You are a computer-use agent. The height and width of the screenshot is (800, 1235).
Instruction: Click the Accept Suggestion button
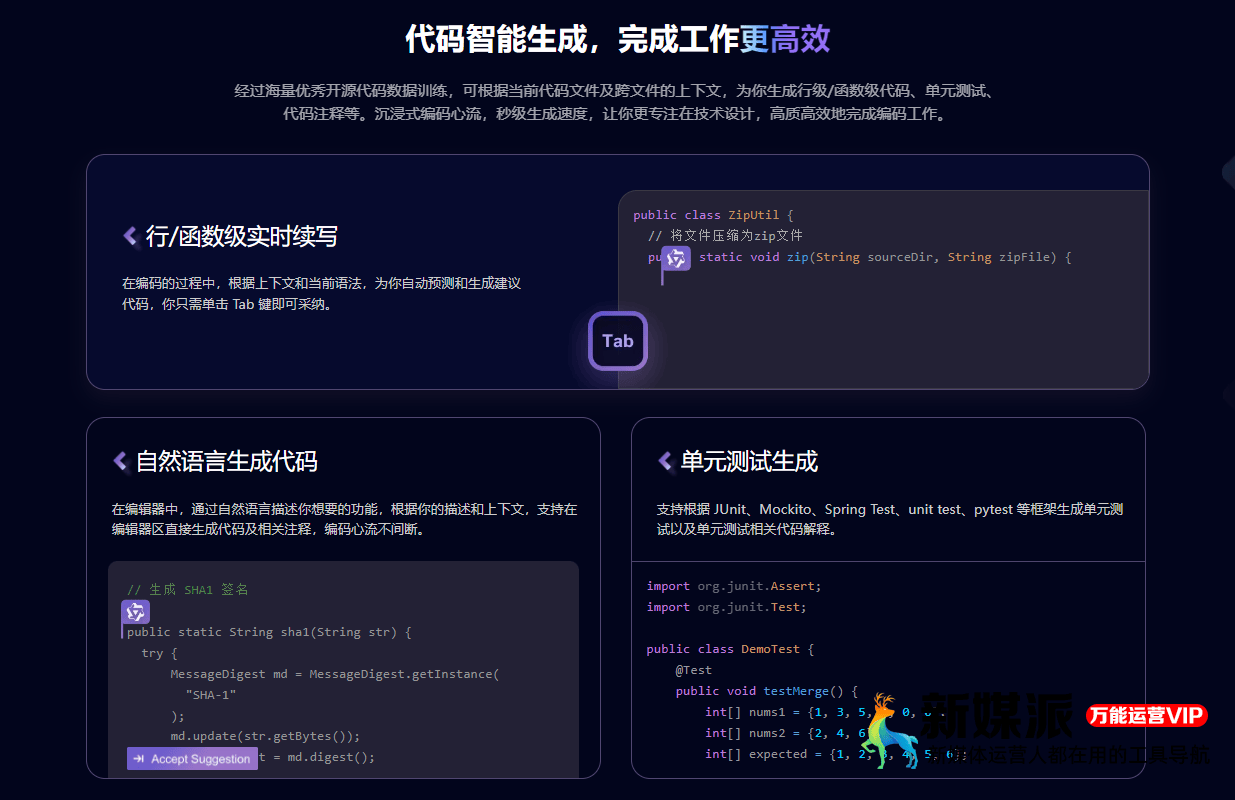(x=192, y=759)
